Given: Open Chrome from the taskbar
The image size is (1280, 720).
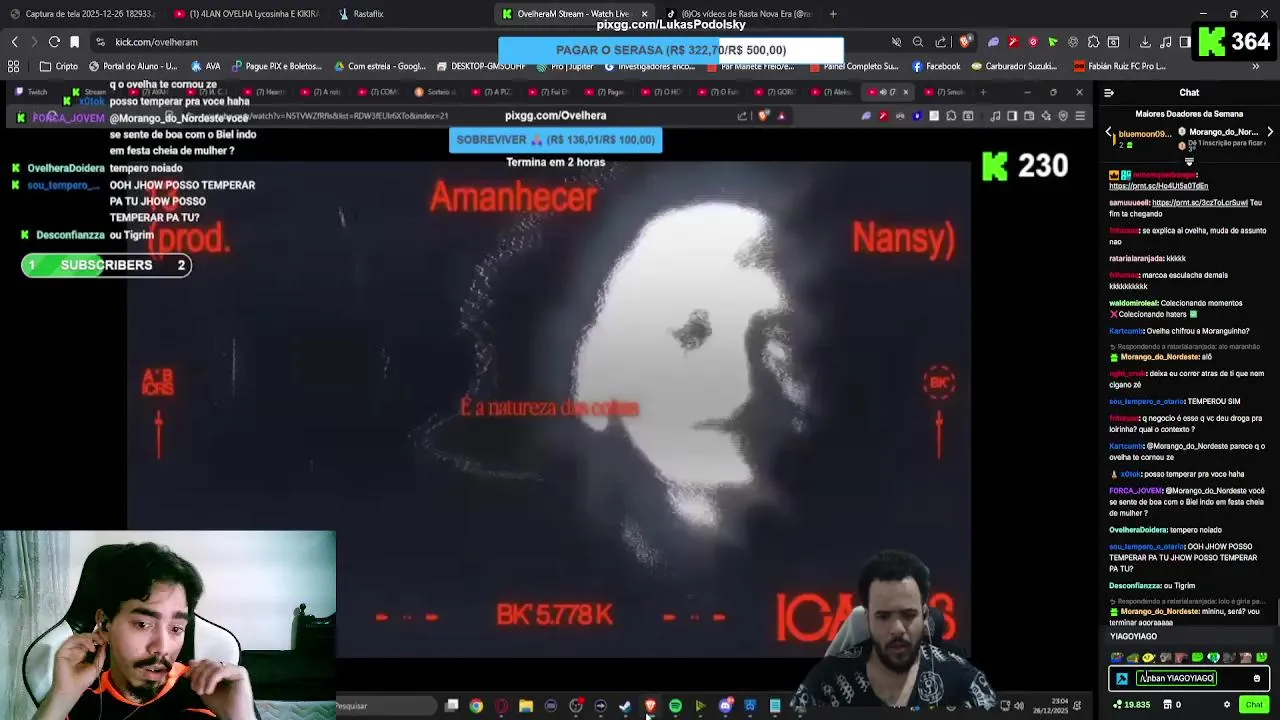Looking at the screenshot, I should [476, 706].
